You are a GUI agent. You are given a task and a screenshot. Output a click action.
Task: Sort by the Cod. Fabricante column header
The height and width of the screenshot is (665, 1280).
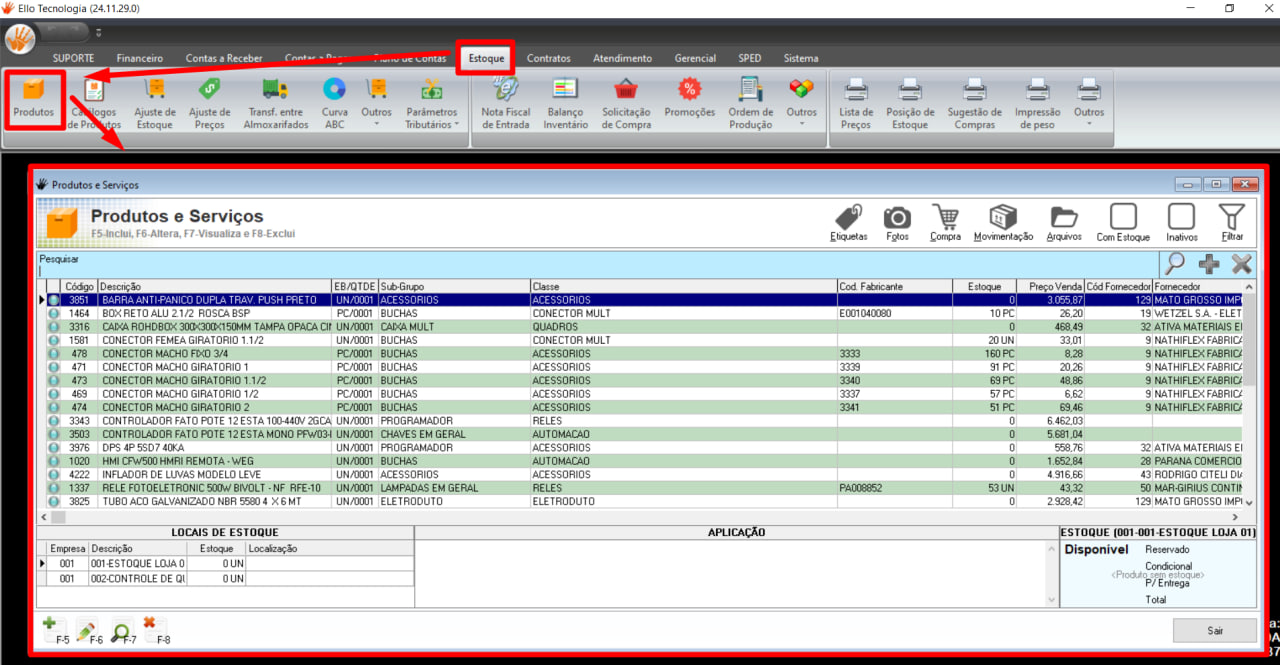point(894,286)
